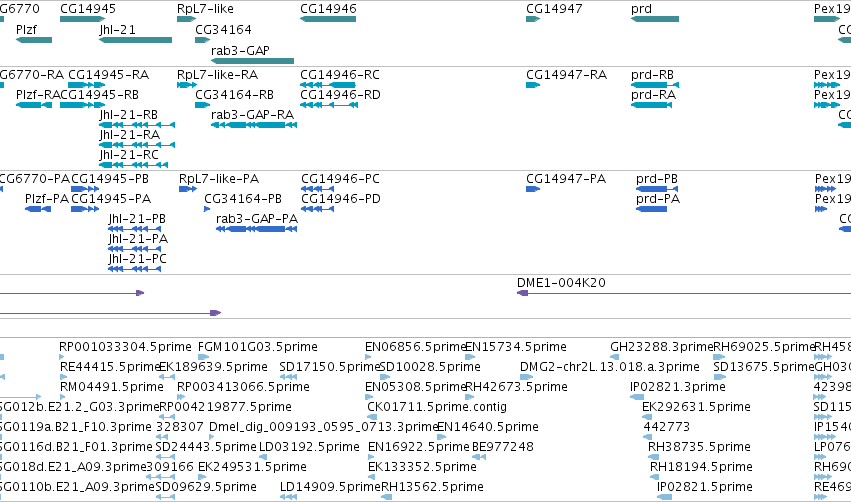The height and width of the screenshot is (502, 851).
Task: Click EST RH13562.5prime
Action: pos(433,487)
